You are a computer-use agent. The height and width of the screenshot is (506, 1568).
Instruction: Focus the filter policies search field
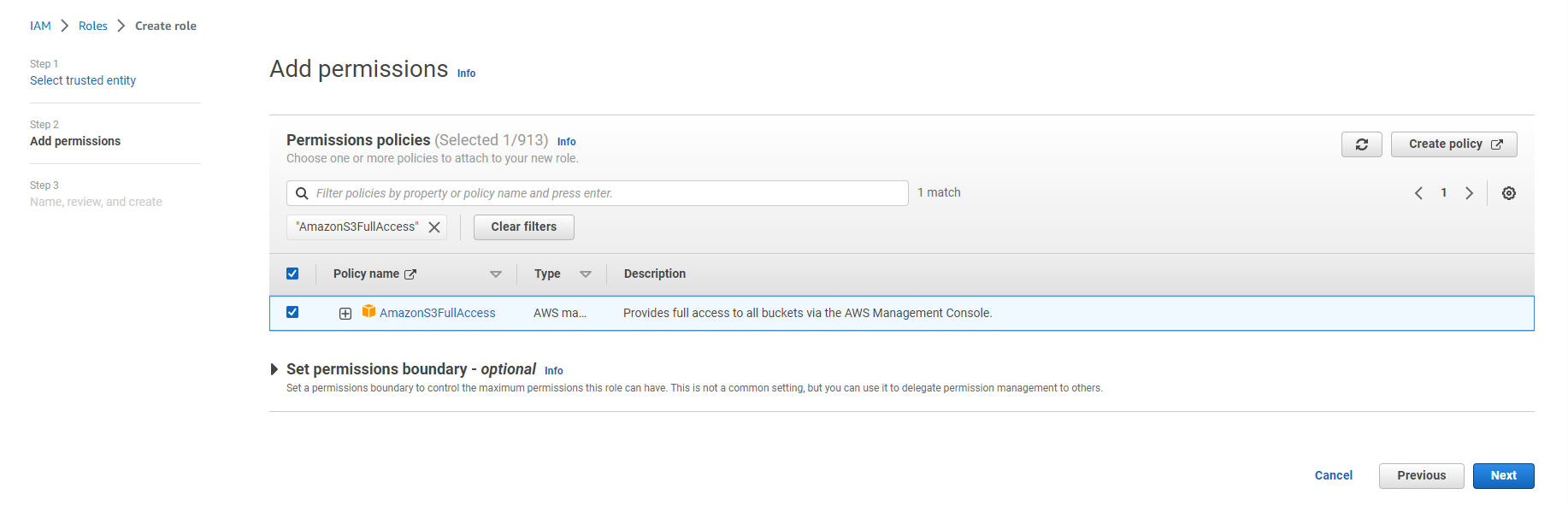pos(597,193)
